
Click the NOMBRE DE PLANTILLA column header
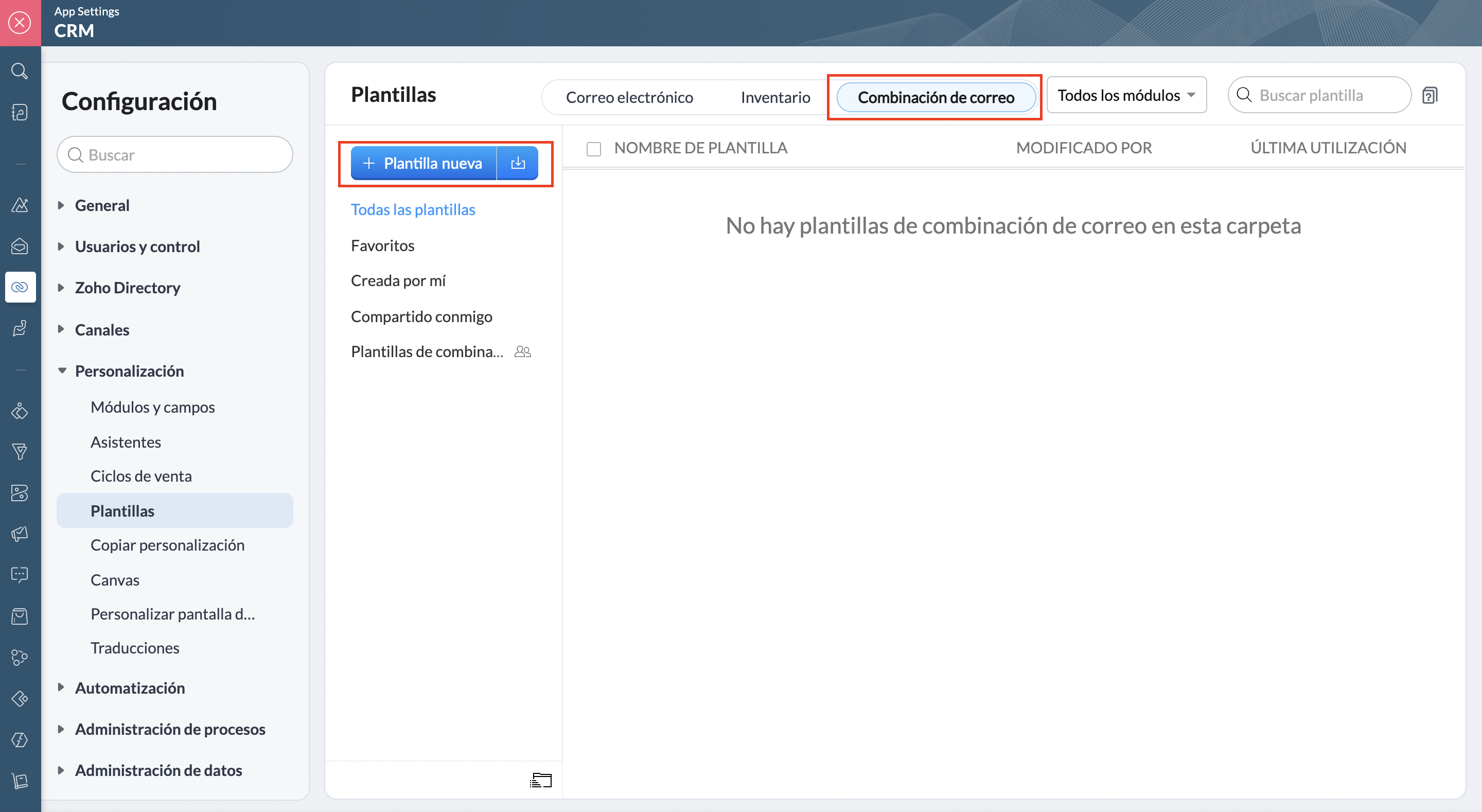(x=700, y=148)
